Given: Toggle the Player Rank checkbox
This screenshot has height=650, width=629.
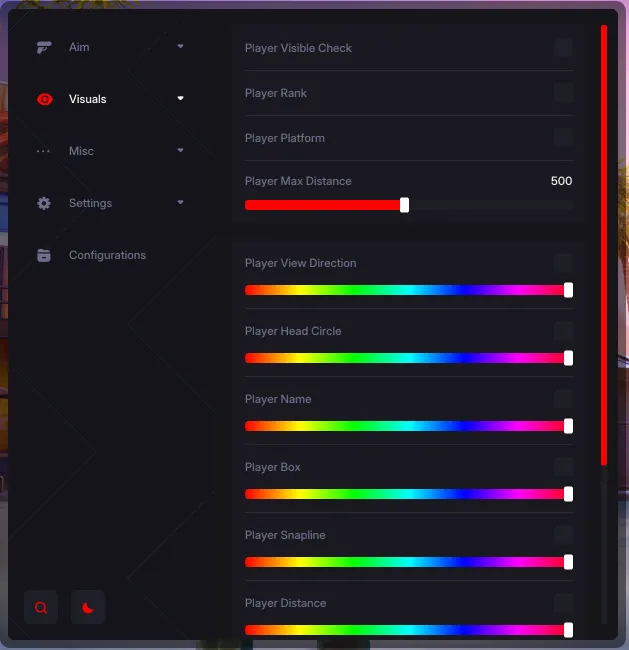Looking at the screenshot, I should point(563,92).
